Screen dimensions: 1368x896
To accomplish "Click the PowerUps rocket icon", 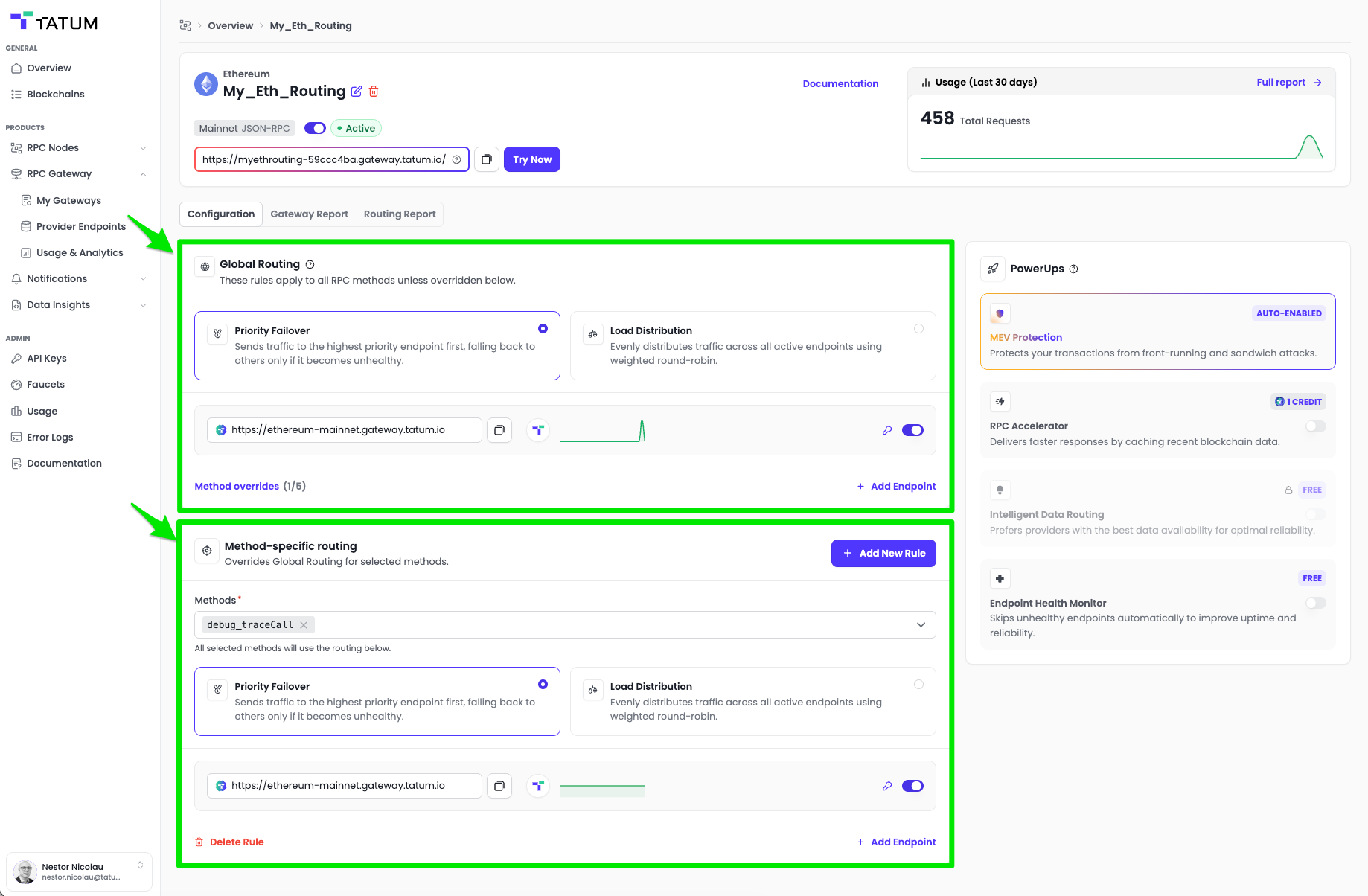I will pos(993,269).
